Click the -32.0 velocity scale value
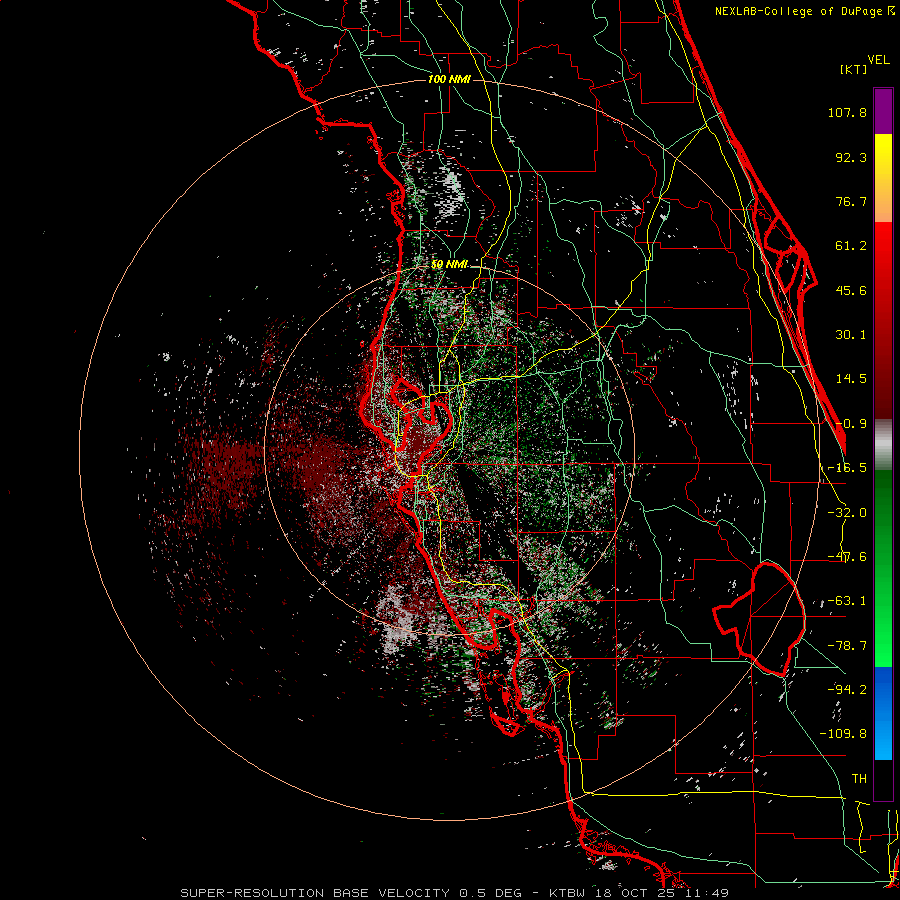This screenshot has width=900, height=900. click(847, 513)
